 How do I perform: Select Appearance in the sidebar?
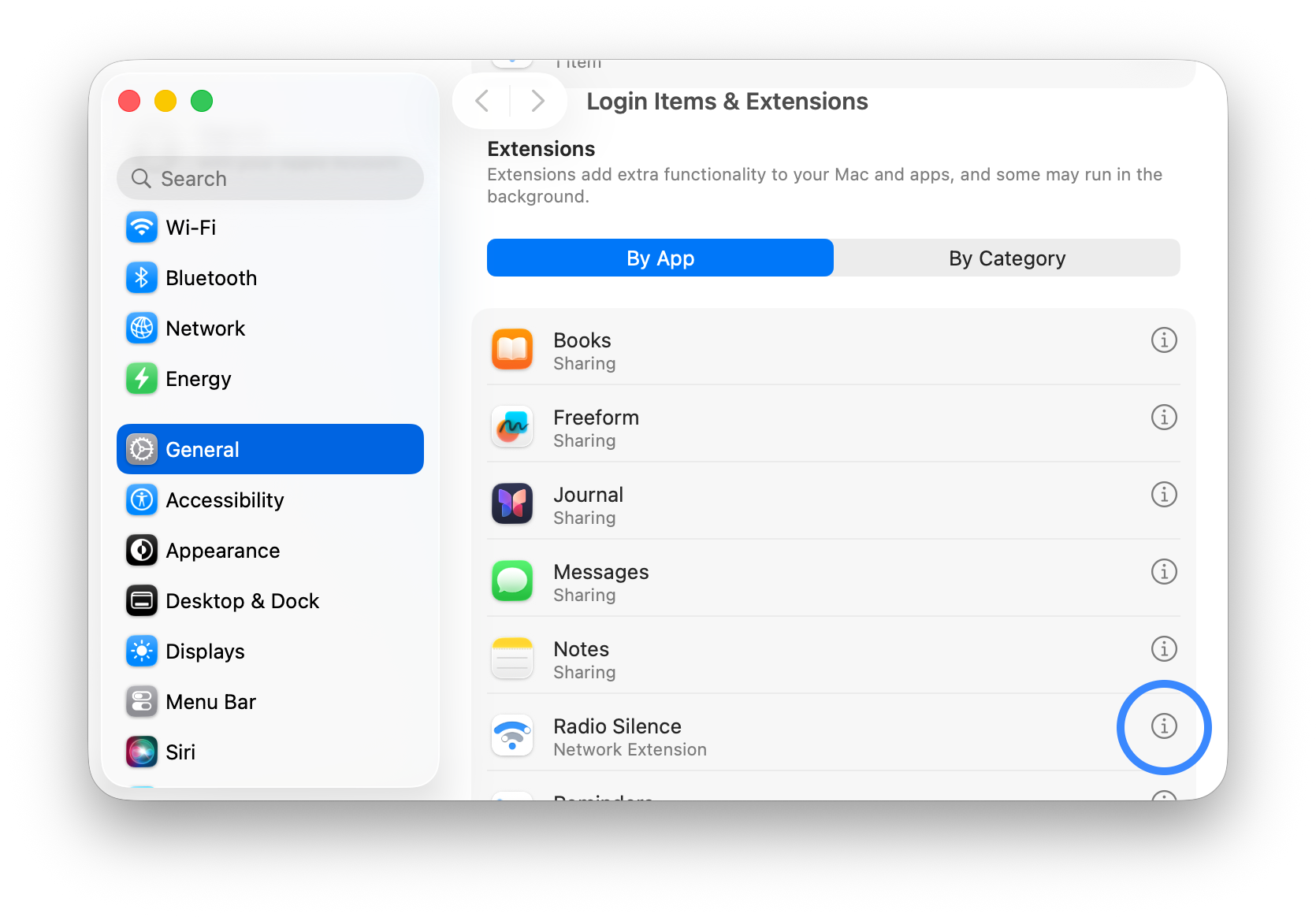pos(223,550)
